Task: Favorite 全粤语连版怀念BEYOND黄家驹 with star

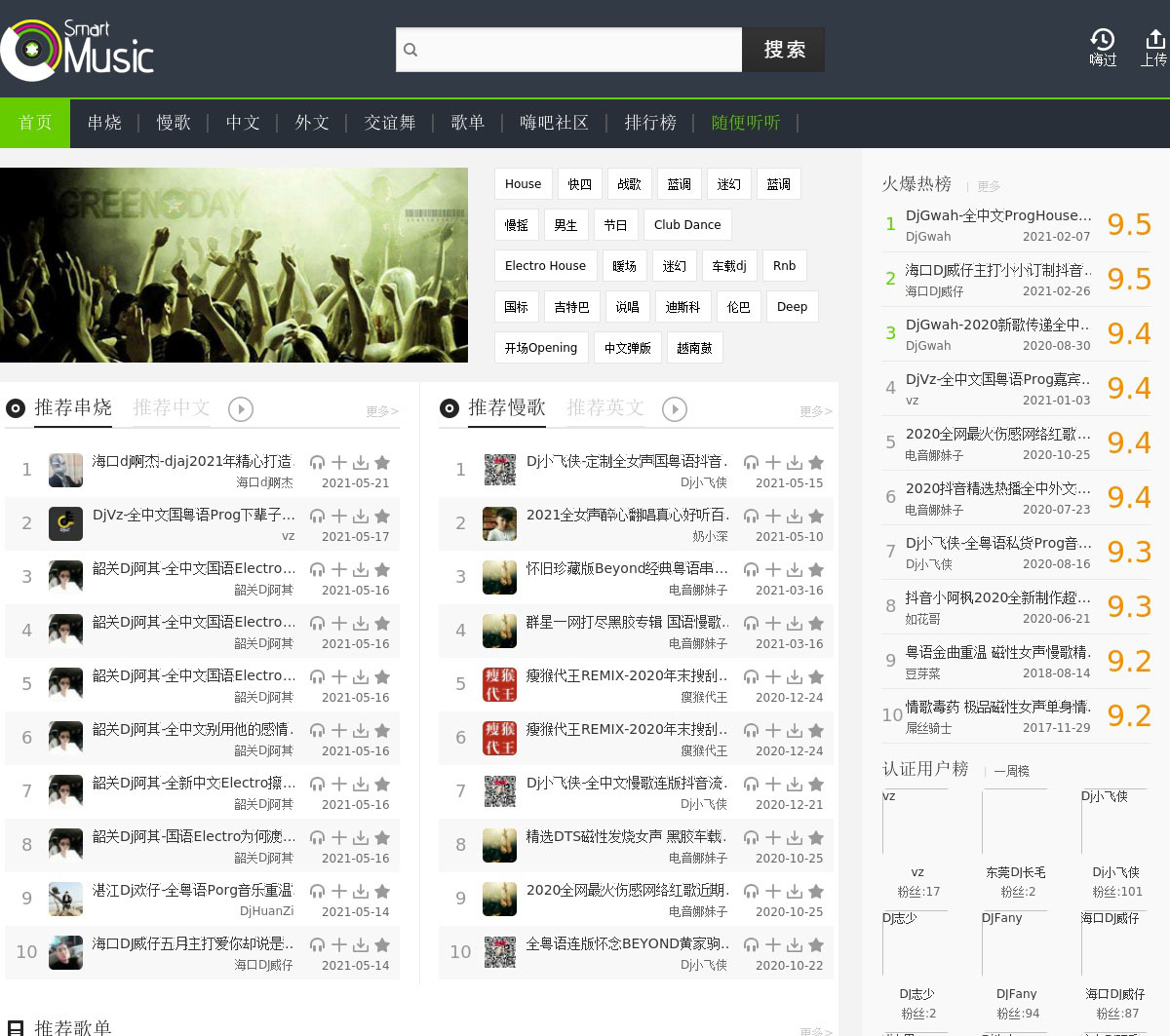Action: 816,944
